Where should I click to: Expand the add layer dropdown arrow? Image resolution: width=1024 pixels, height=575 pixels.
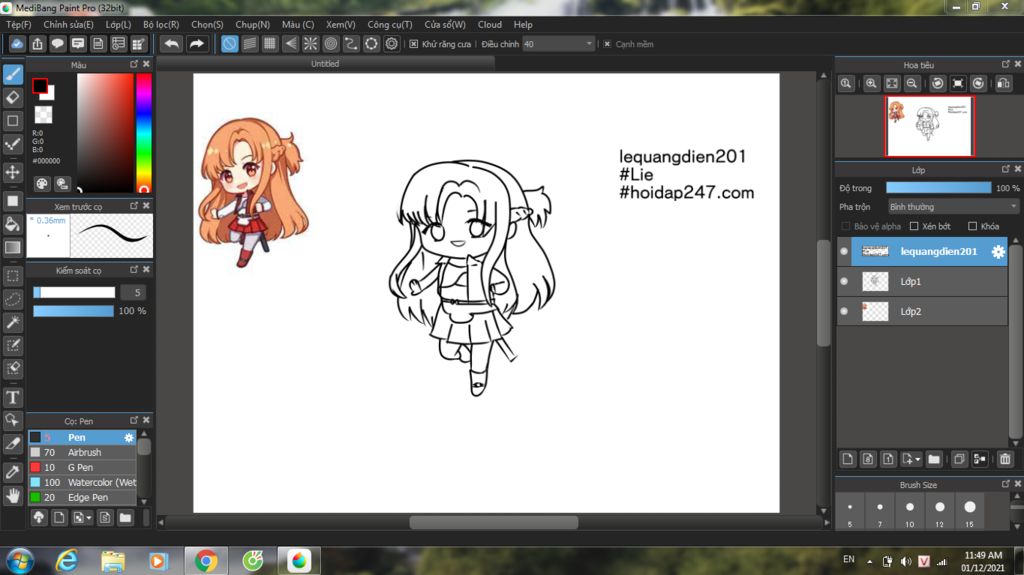coord(917,459)
